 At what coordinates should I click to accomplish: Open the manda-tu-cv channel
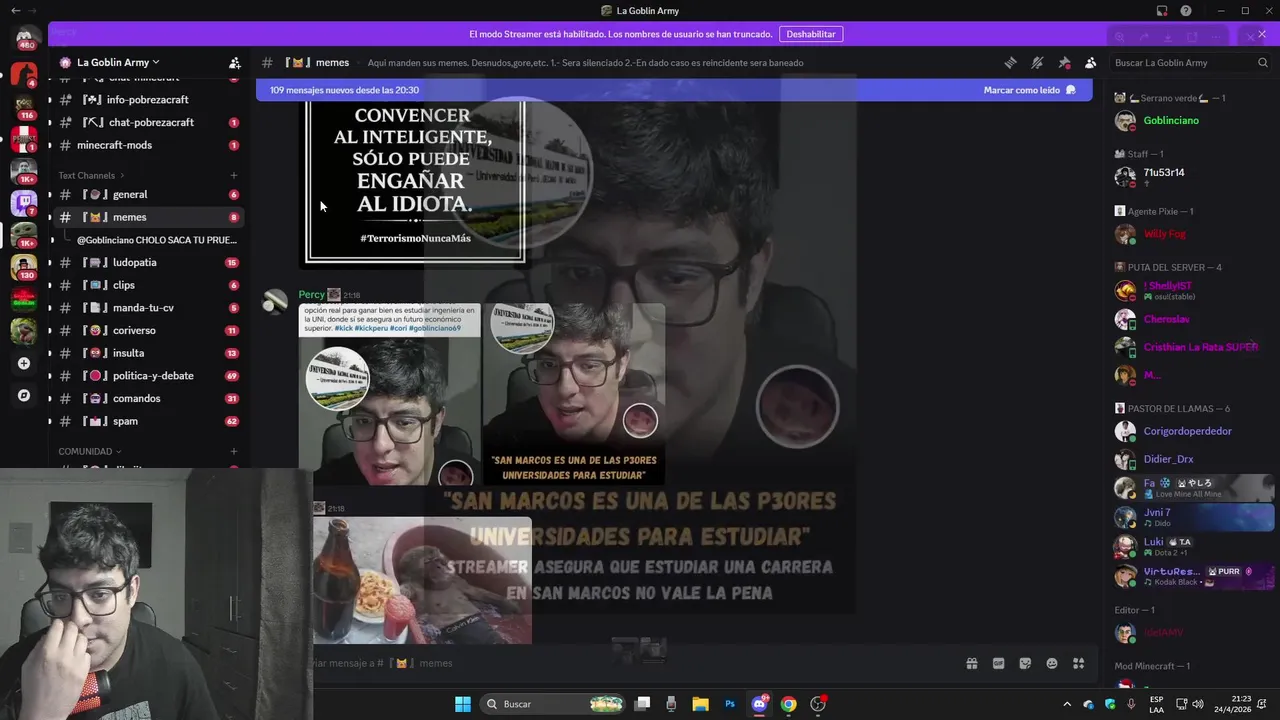[148, 308]
